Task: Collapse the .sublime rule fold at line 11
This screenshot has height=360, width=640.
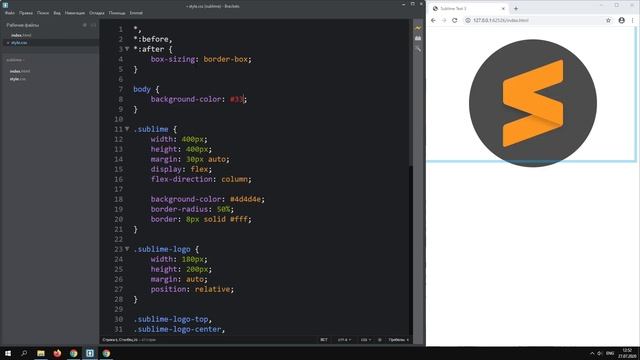Action: [127, 129]
